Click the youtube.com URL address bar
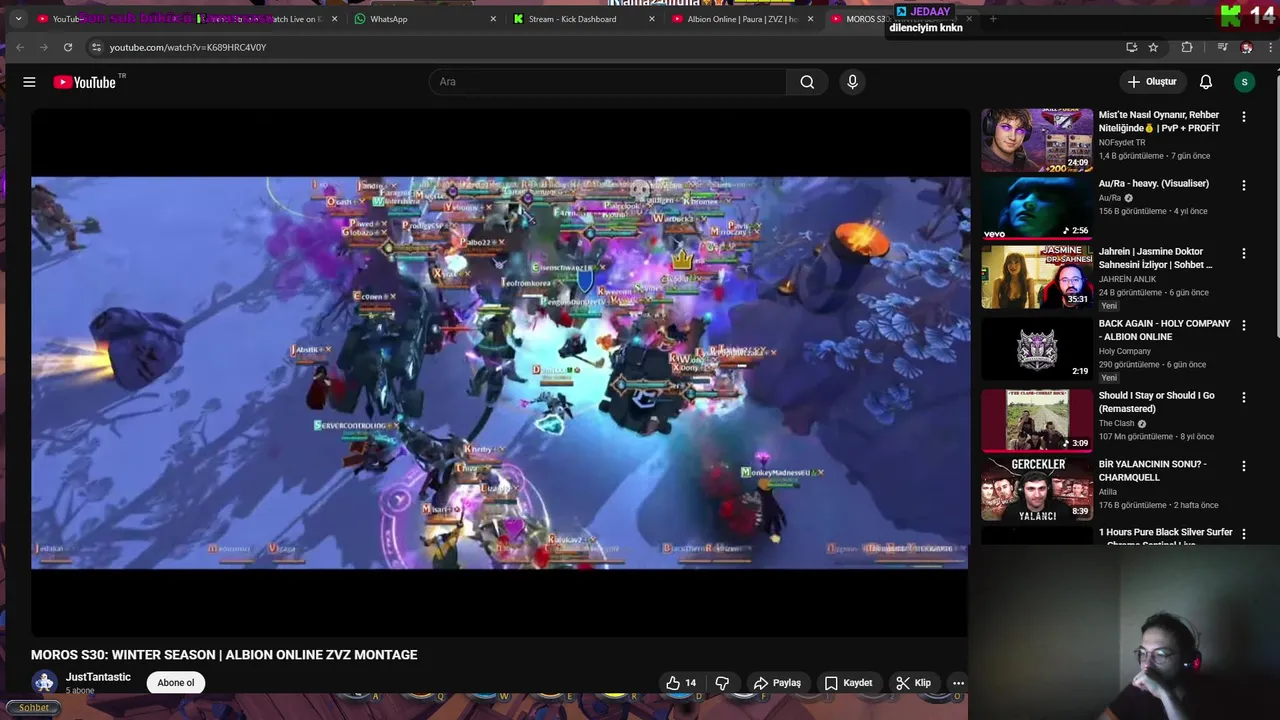Screen dimensions: 1280x720 600,47
